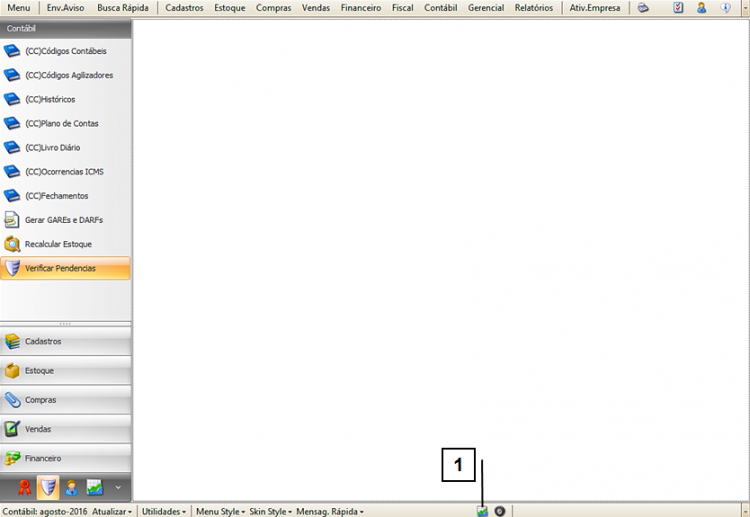This screenshot has height=517, width=750.
Task: Click the checklist icon in top toolbar
Action: (x=679, y=8)
